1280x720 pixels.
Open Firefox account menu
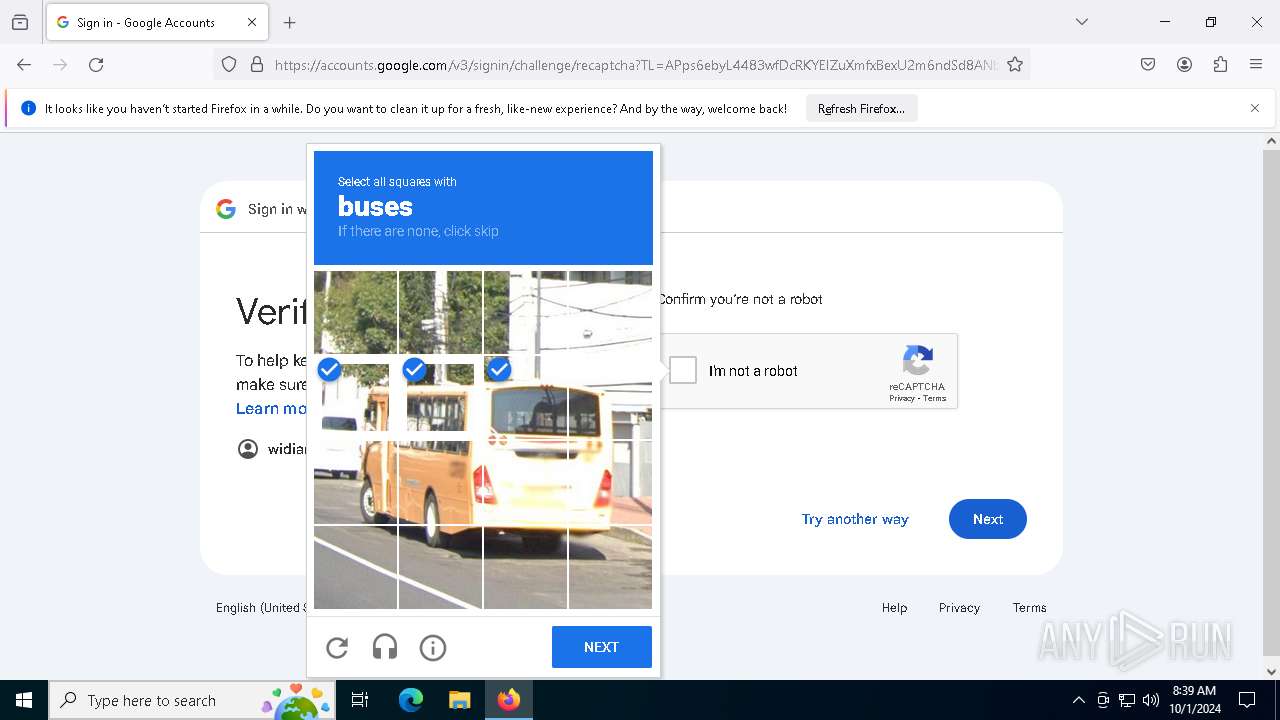point(1184,65)
